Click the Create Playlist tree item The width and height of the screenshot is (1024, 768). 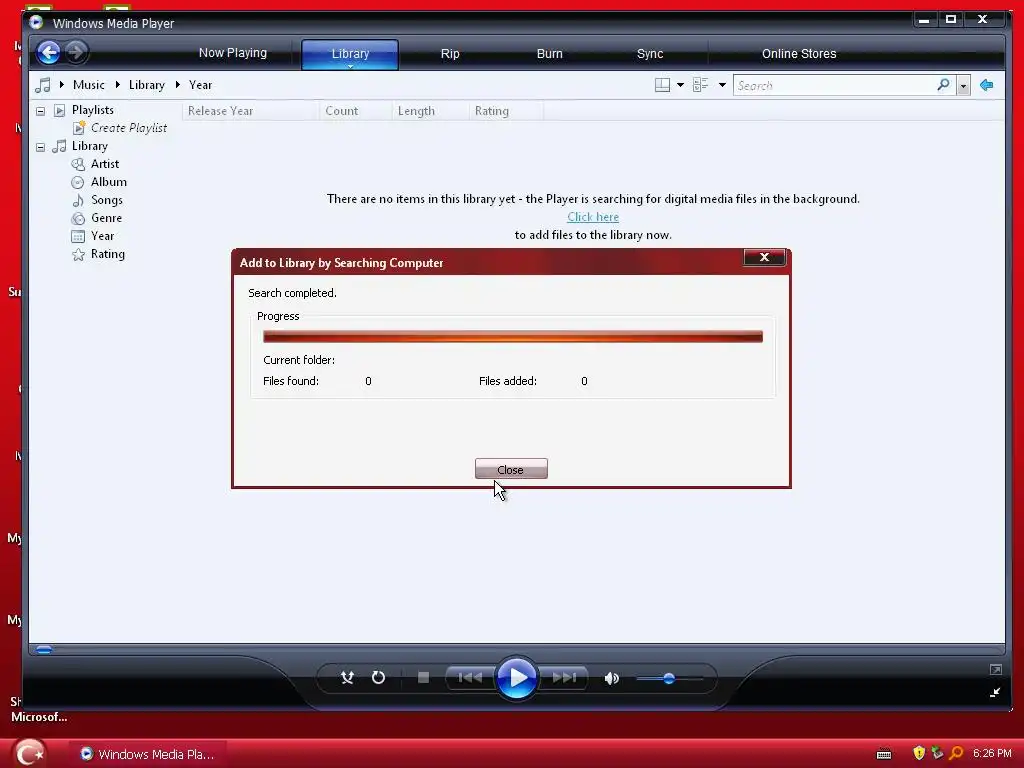click(129, 128)
